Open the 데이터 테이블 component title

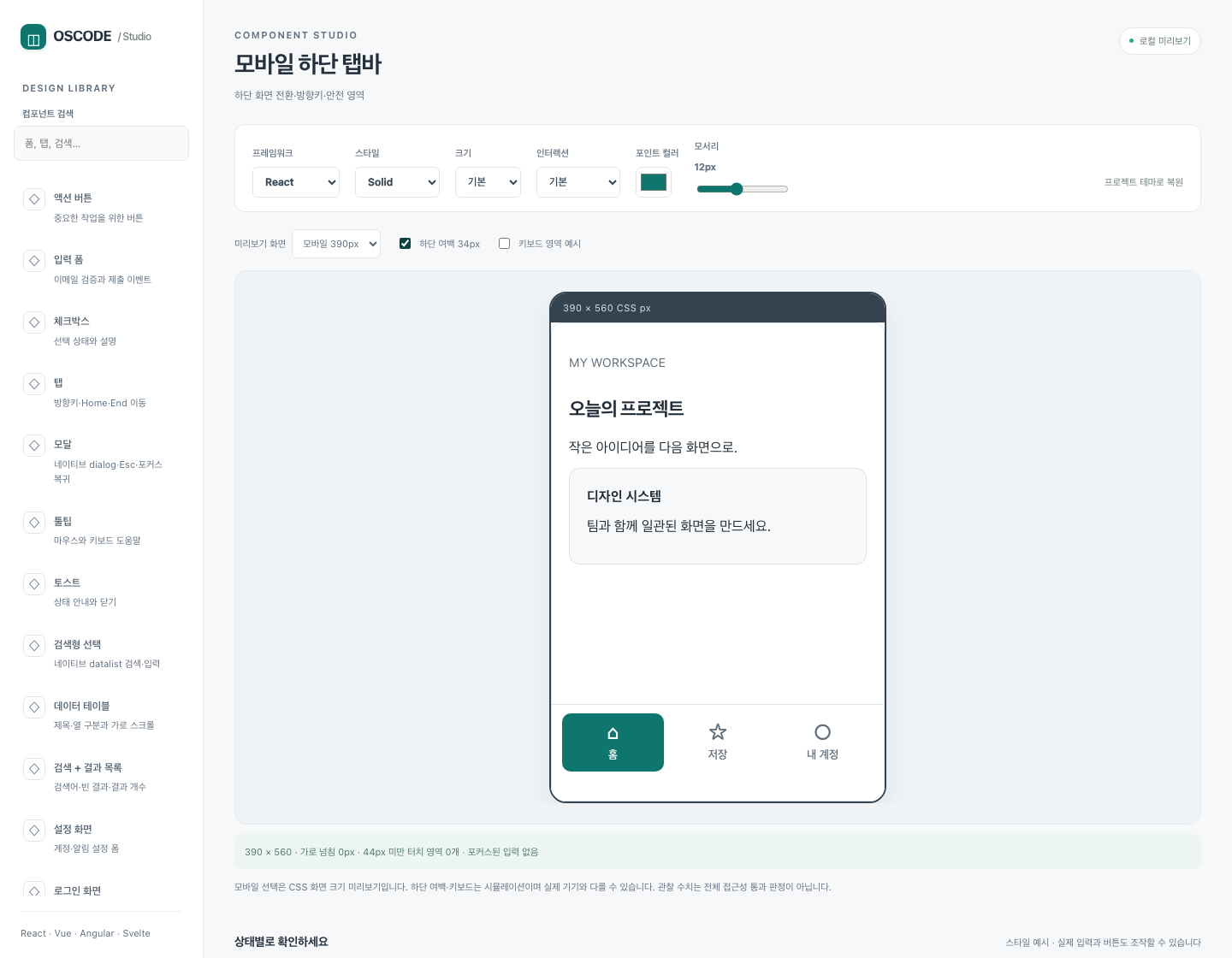[82, 707]
